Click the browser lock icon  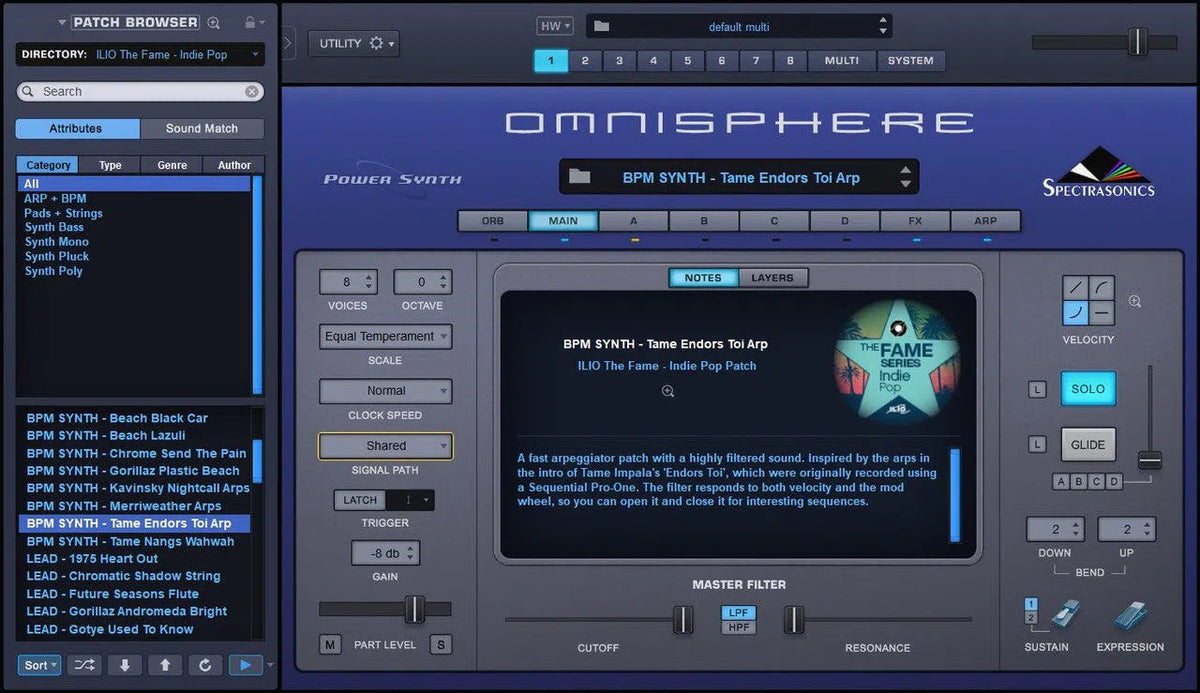(x=250, y=22)
